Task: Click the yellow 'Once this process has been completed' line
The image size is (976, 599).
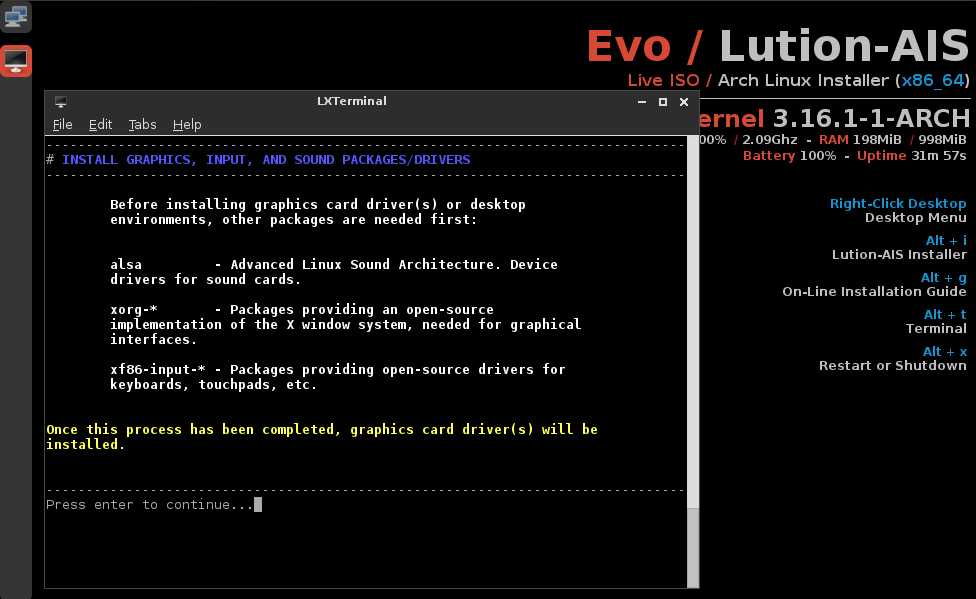Action: pyautogui.click(x=322, y=430)
